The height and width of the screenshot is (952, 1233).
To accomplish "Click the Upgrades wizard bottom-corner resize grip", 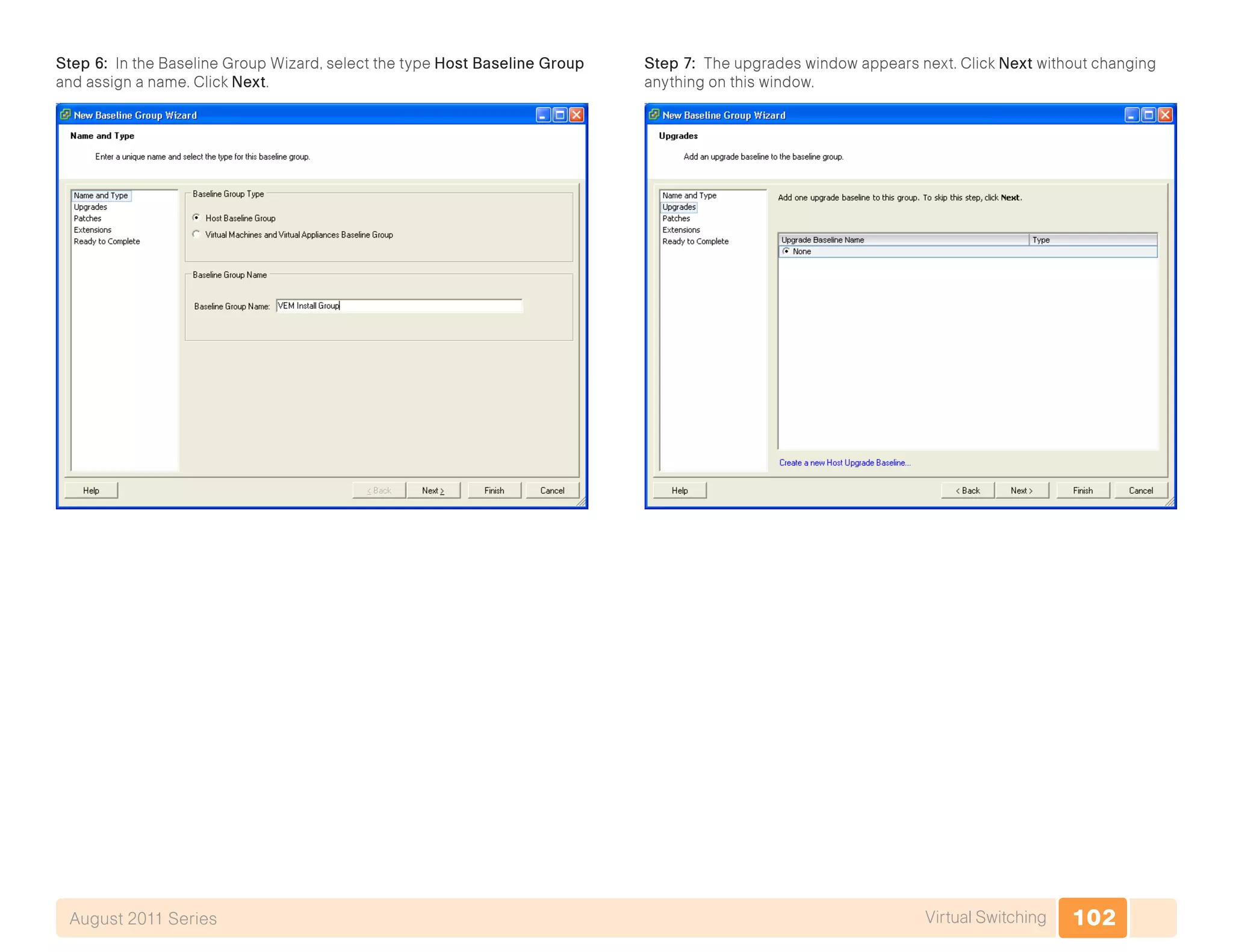I will click(1170, 502).
